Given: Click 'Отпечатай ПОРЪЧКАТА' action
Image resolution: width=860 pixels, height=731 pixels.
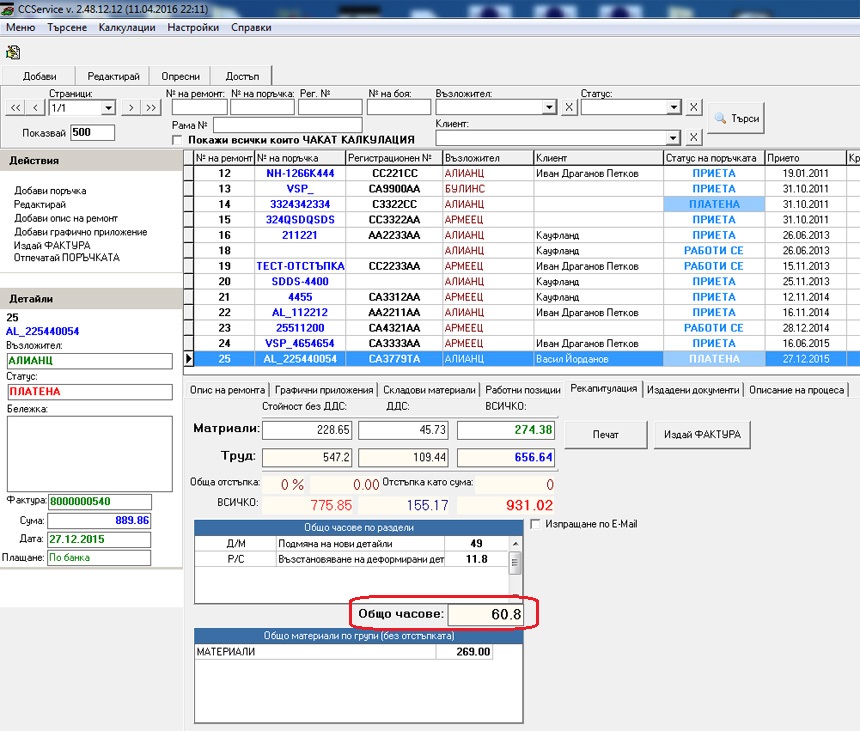Looking at the screenshot, I should click(66, 257).
